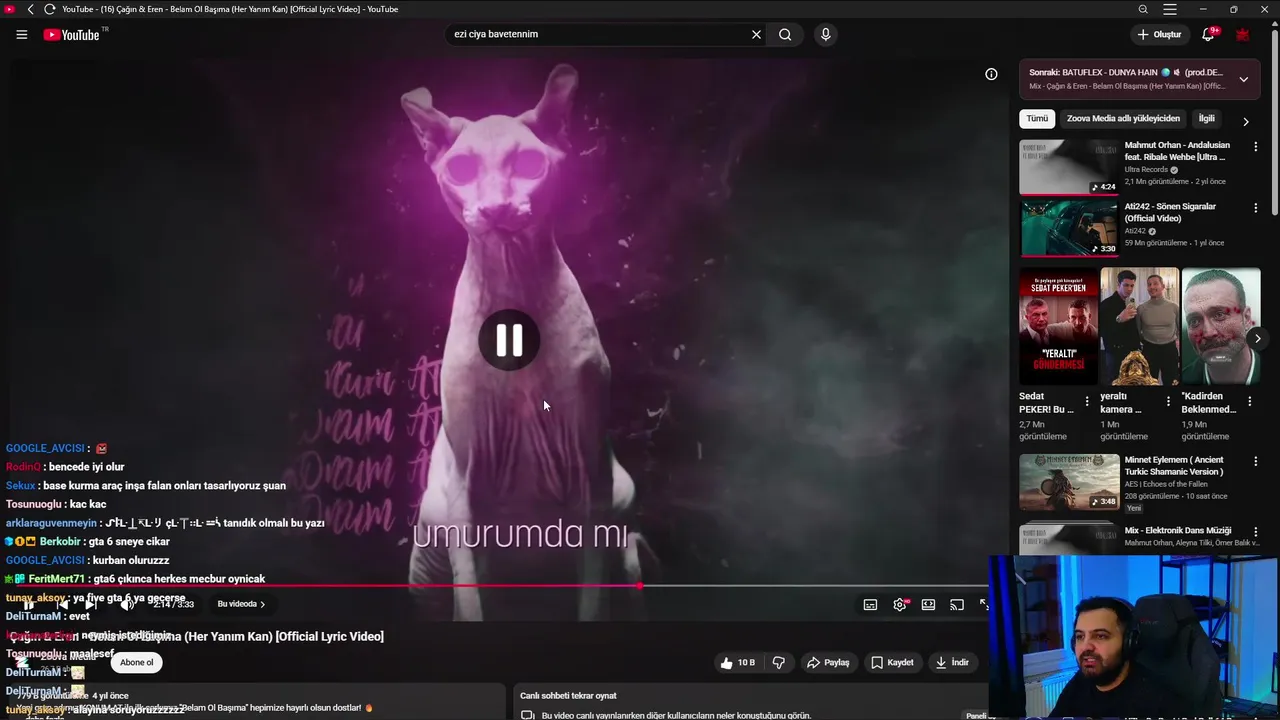Open account avatar menu

coord(1243,34)
